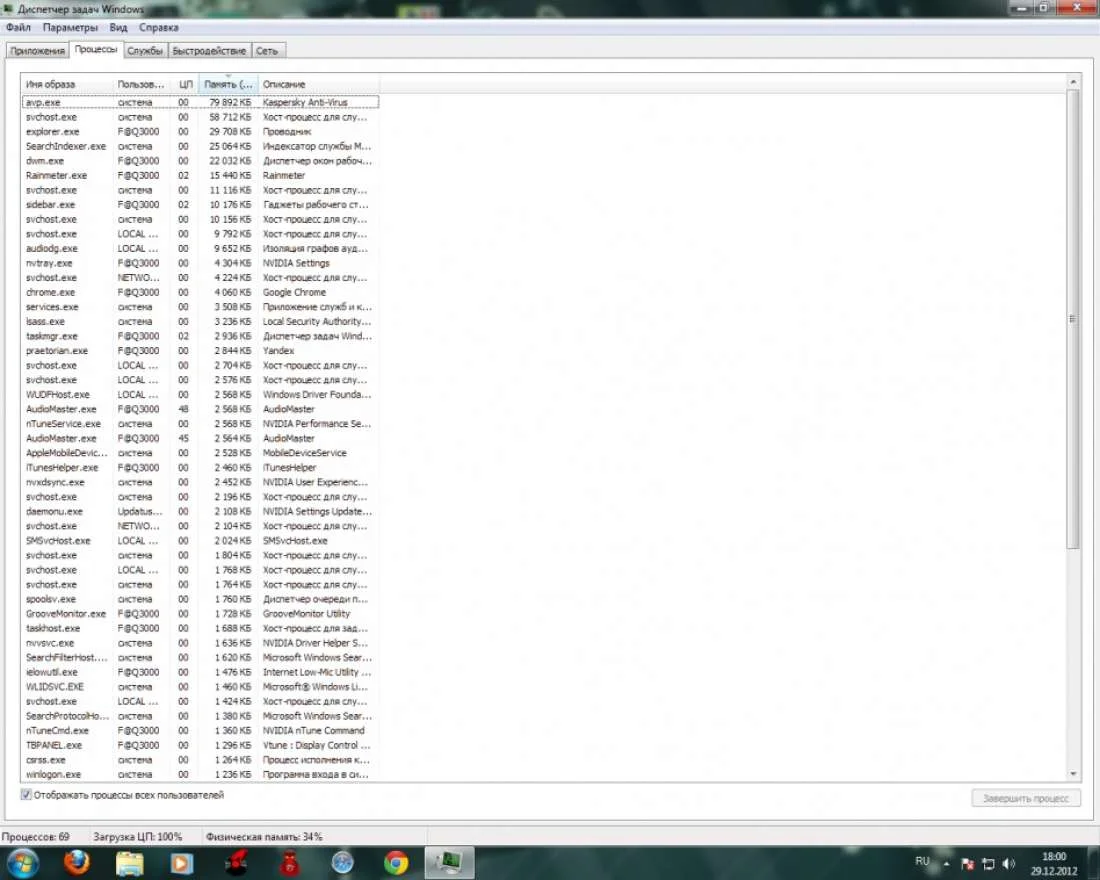Open Action Center flag tray icon

pyautogui.click(x=967, y=864)
